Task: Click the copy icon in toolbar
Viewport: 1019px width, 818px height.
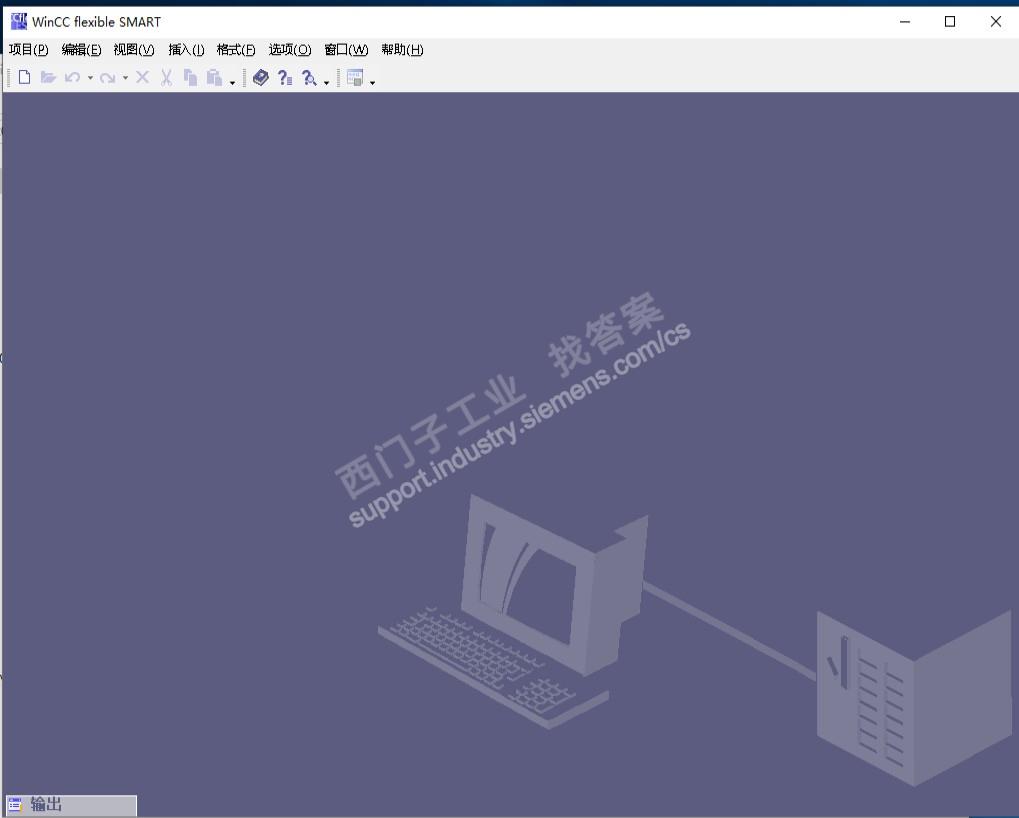Action: [190, 77]
